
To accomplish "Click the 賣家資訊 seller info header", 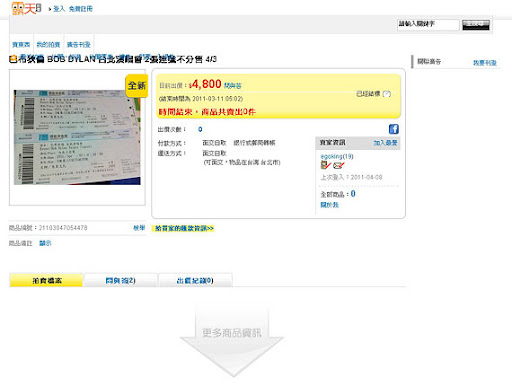I will coord(332,142).
